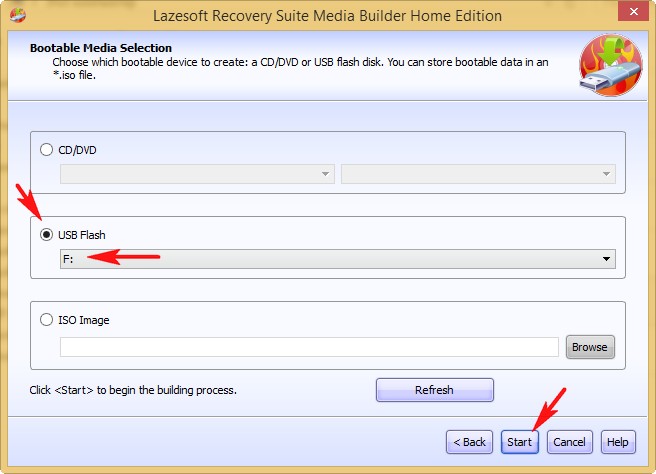The width and height of the screenshot is (656, 474).
Task: Click the Refresh button
Action: pyautogui.click(x=434, y=390)
